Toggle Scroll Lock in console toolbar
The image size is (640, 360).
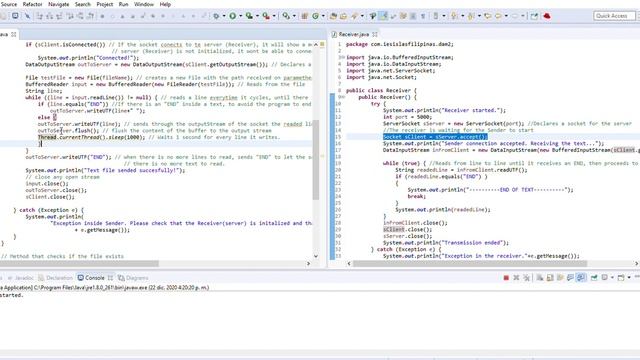[550, 278]
